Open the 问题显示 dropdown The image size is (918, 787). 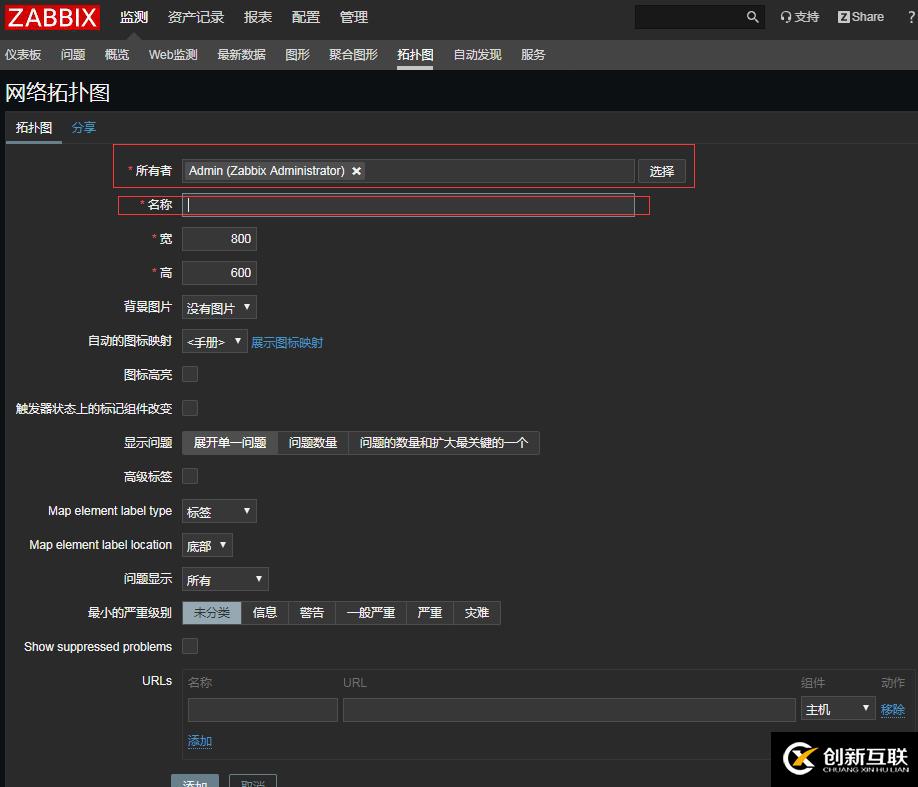pos(225,579)
